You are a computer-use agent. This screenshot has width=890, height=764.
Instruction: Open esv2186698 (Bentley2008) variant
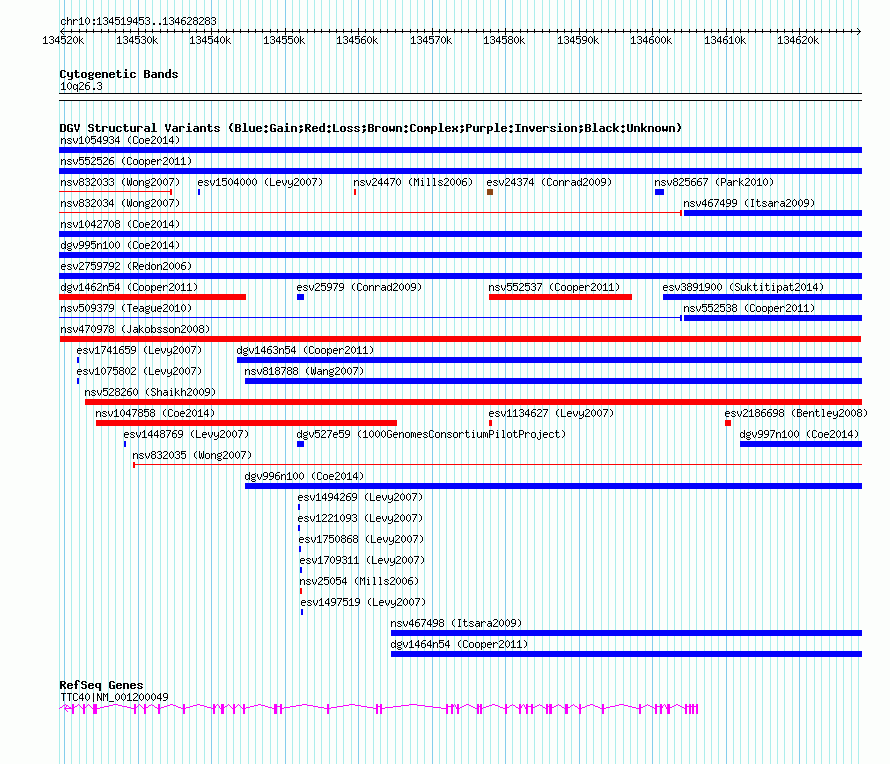[x=796, y=413]
